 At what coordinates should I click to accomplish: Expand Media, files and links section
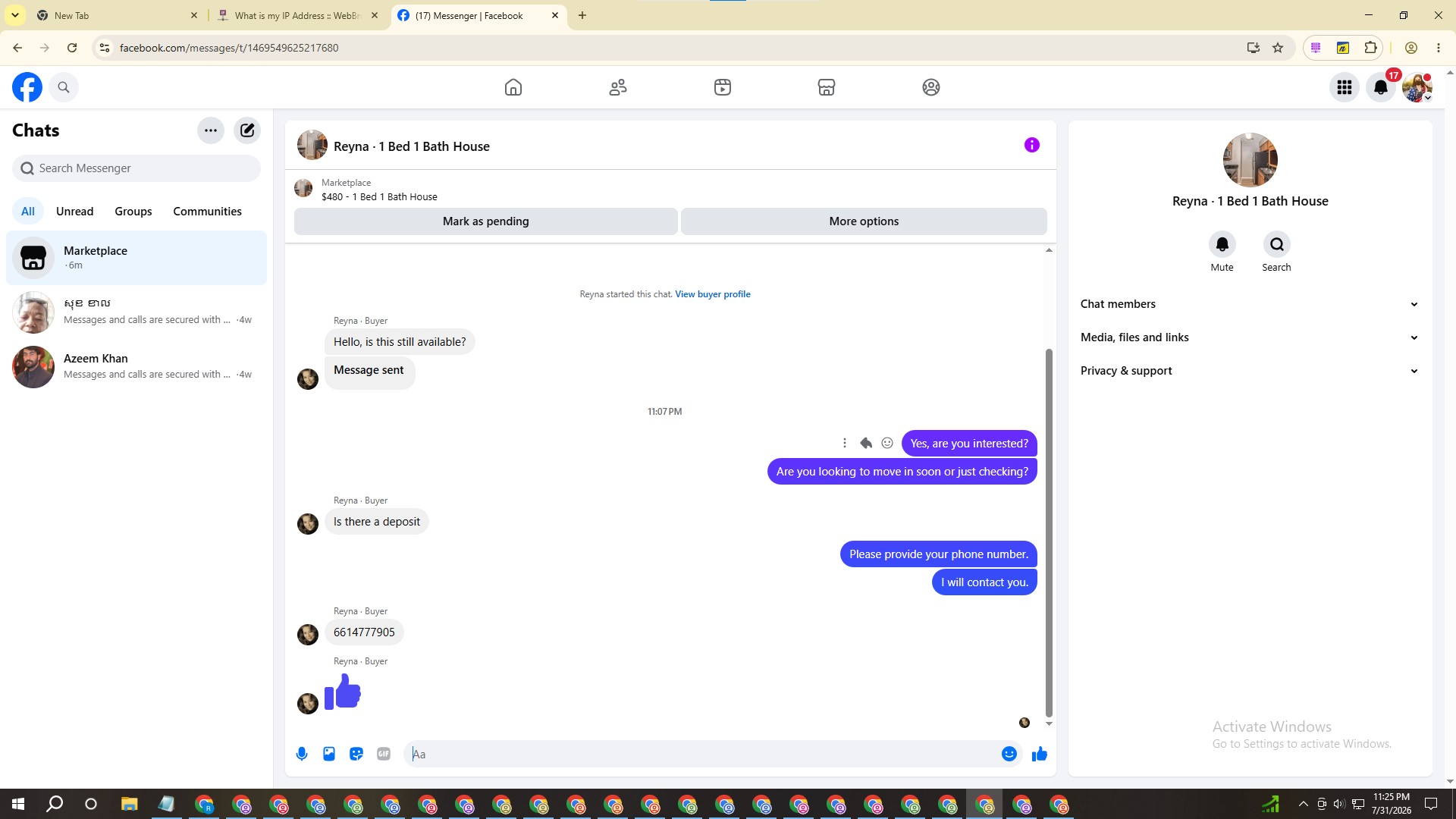click(x=1250, y=337)
